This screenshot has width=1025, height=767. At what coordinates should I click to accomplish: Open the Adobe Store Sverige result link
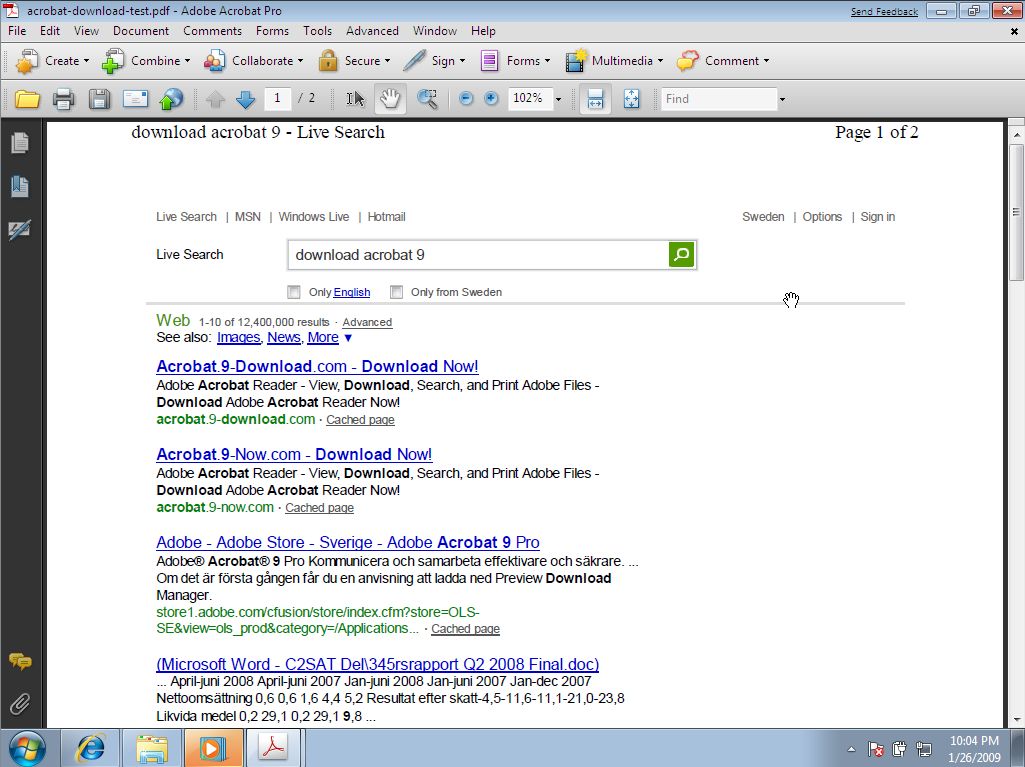click(x=348, y=542)
